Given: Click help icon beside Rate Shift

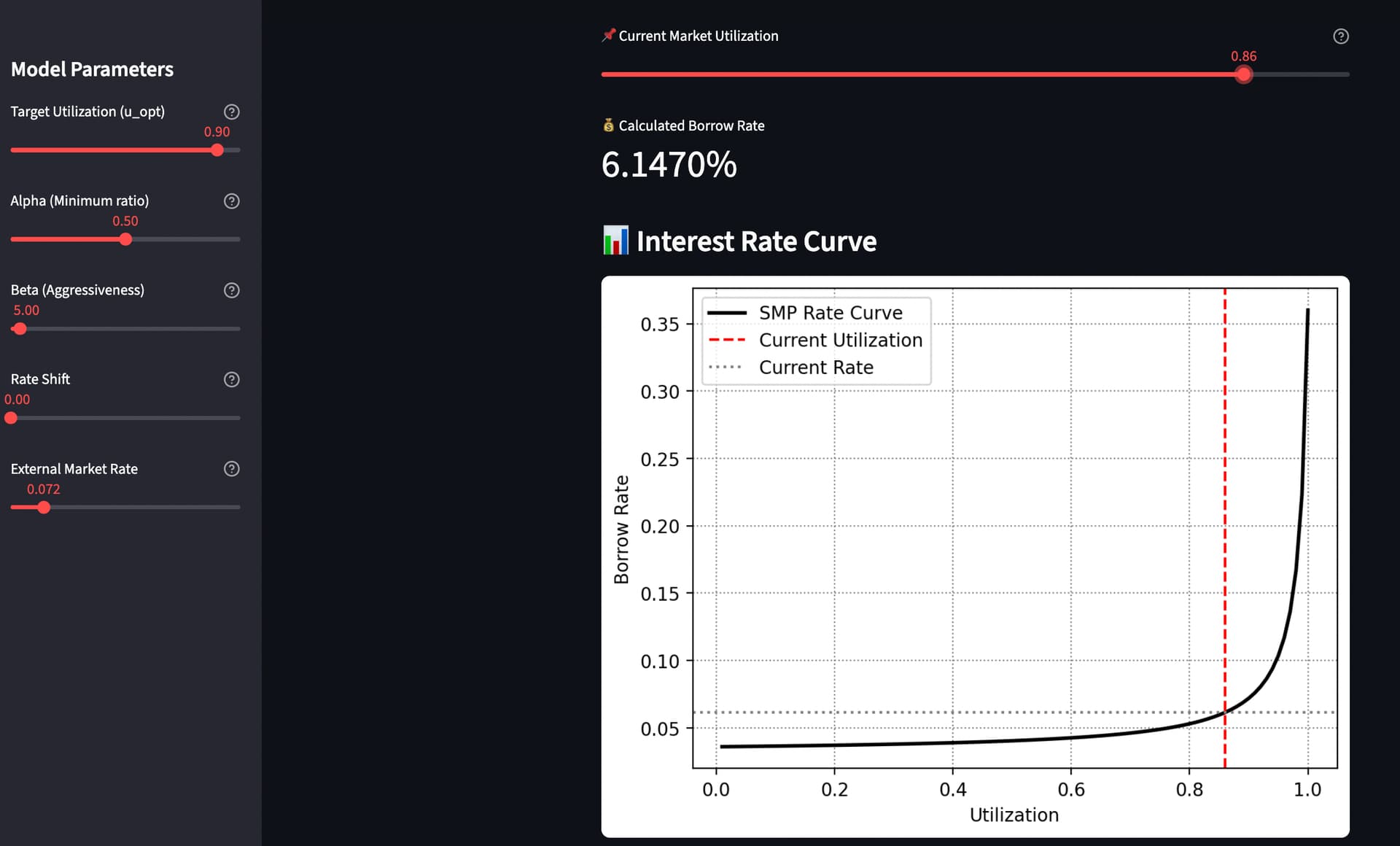Looking at the screenshot, I should pos(231,379).
